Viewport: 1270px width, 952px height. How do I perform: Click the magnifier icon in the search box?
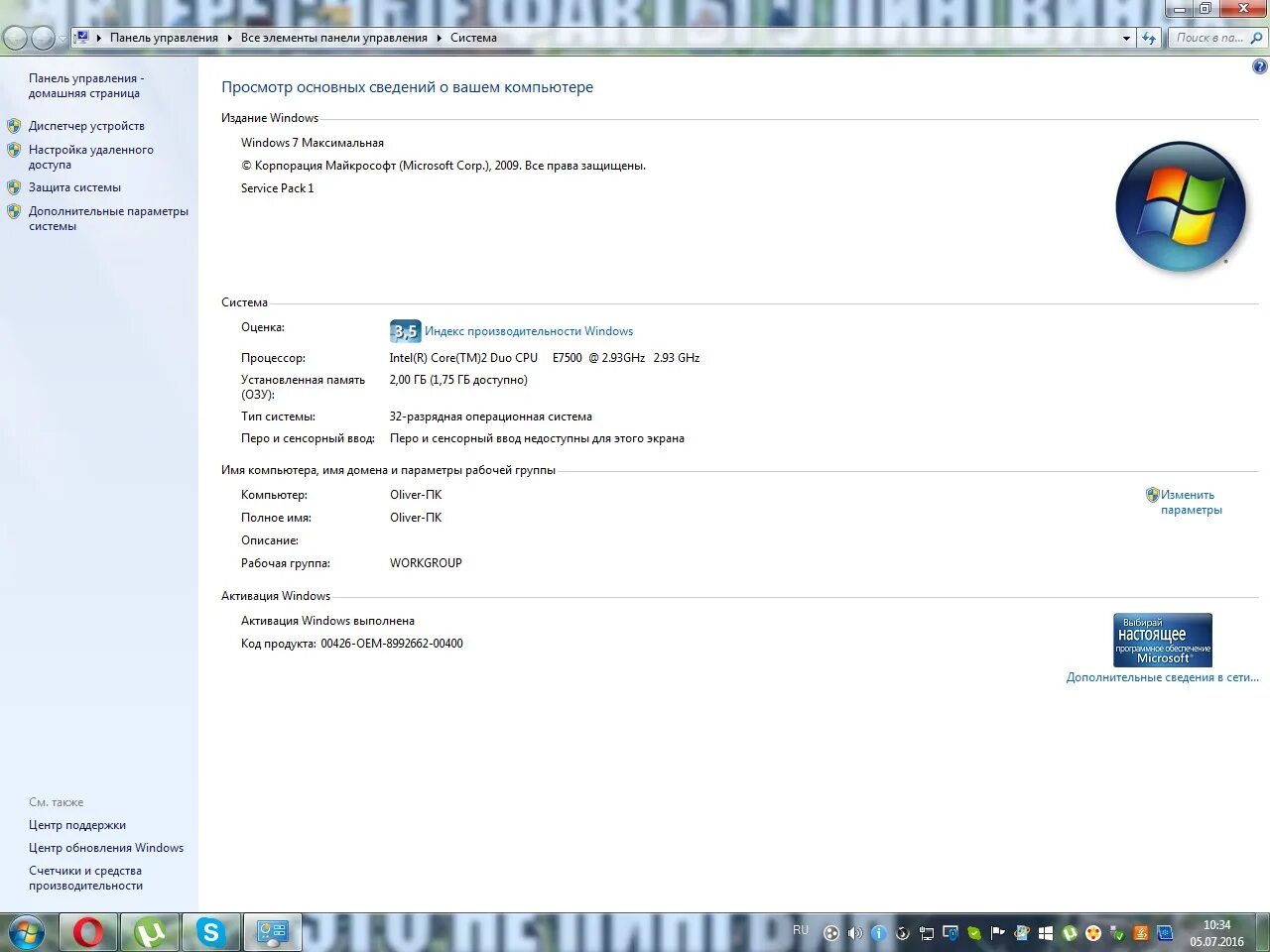coord(1256,38)
